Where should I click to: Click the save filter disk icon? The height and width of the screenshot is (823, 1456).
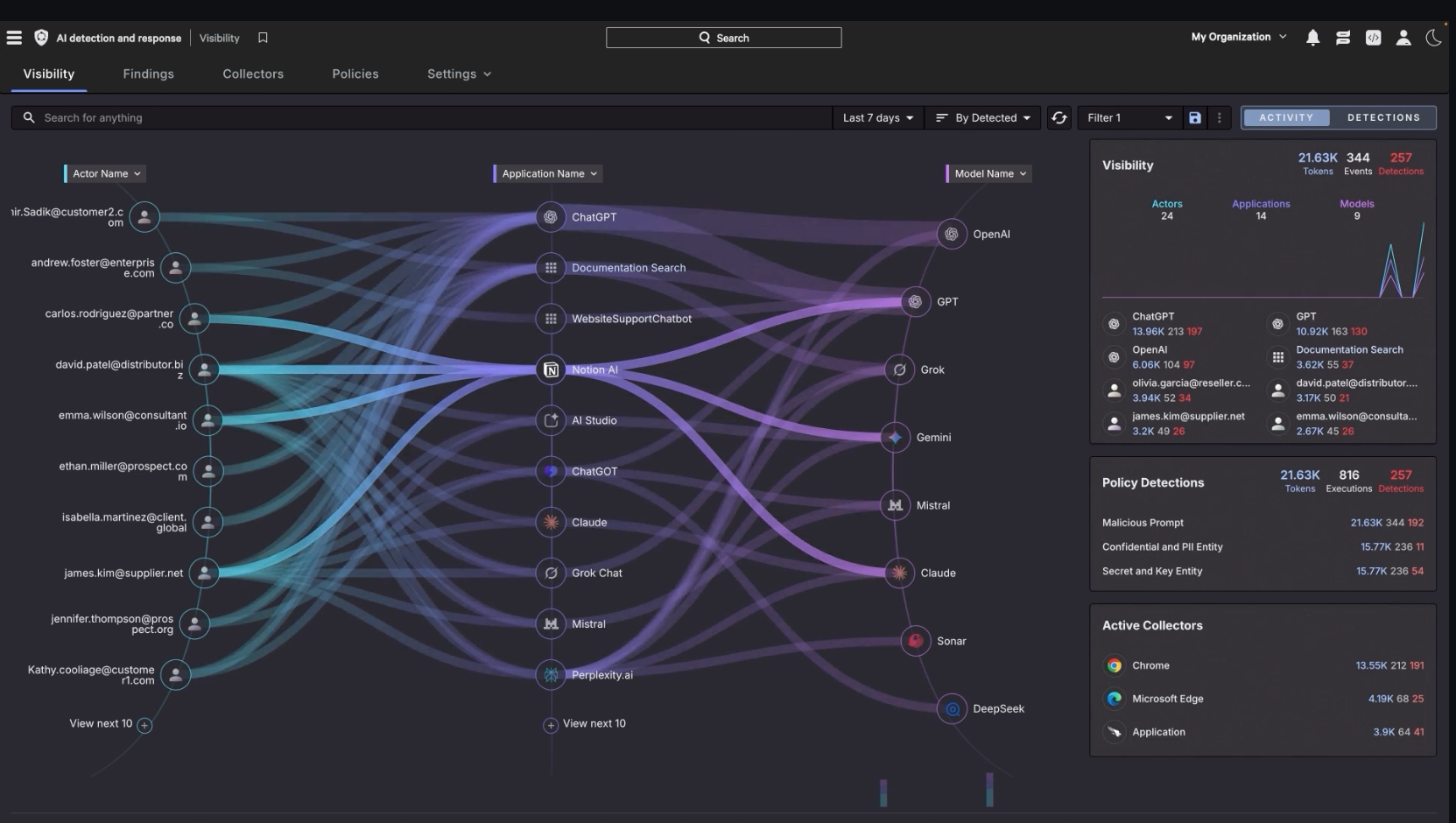1194,118
